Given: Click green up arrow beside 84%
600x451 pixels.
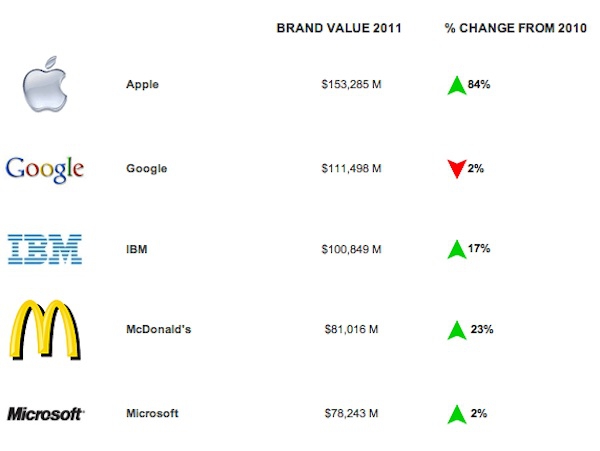Looking at the screenshot, I should pyautogui.click(x=457, y=85).
